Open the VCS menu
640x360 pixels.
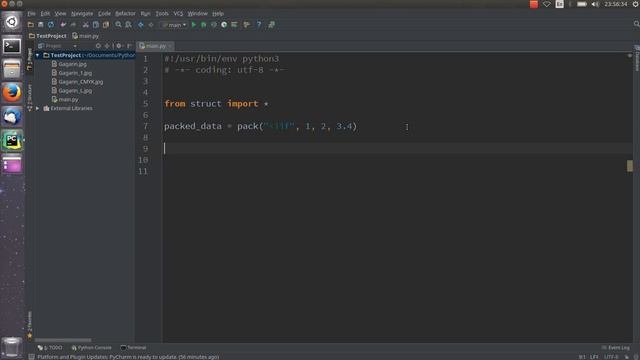(x=178, y=13)
